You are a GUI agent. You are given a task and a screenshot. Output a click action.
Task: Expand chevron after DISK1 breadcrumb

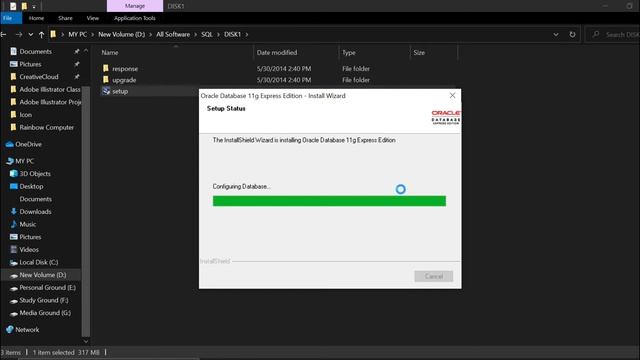(x=247, y=35)
